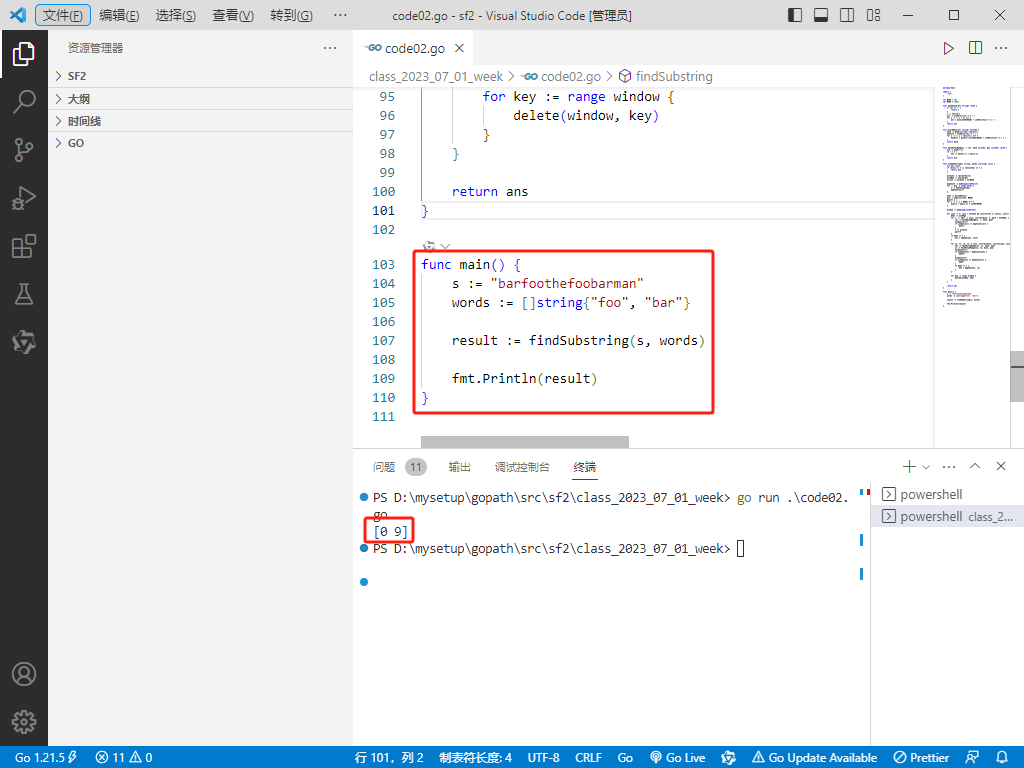The height and width of the screenshot is (768, 1024).
Task: Open editor More Actions menu
Action: pos(1001,48)
